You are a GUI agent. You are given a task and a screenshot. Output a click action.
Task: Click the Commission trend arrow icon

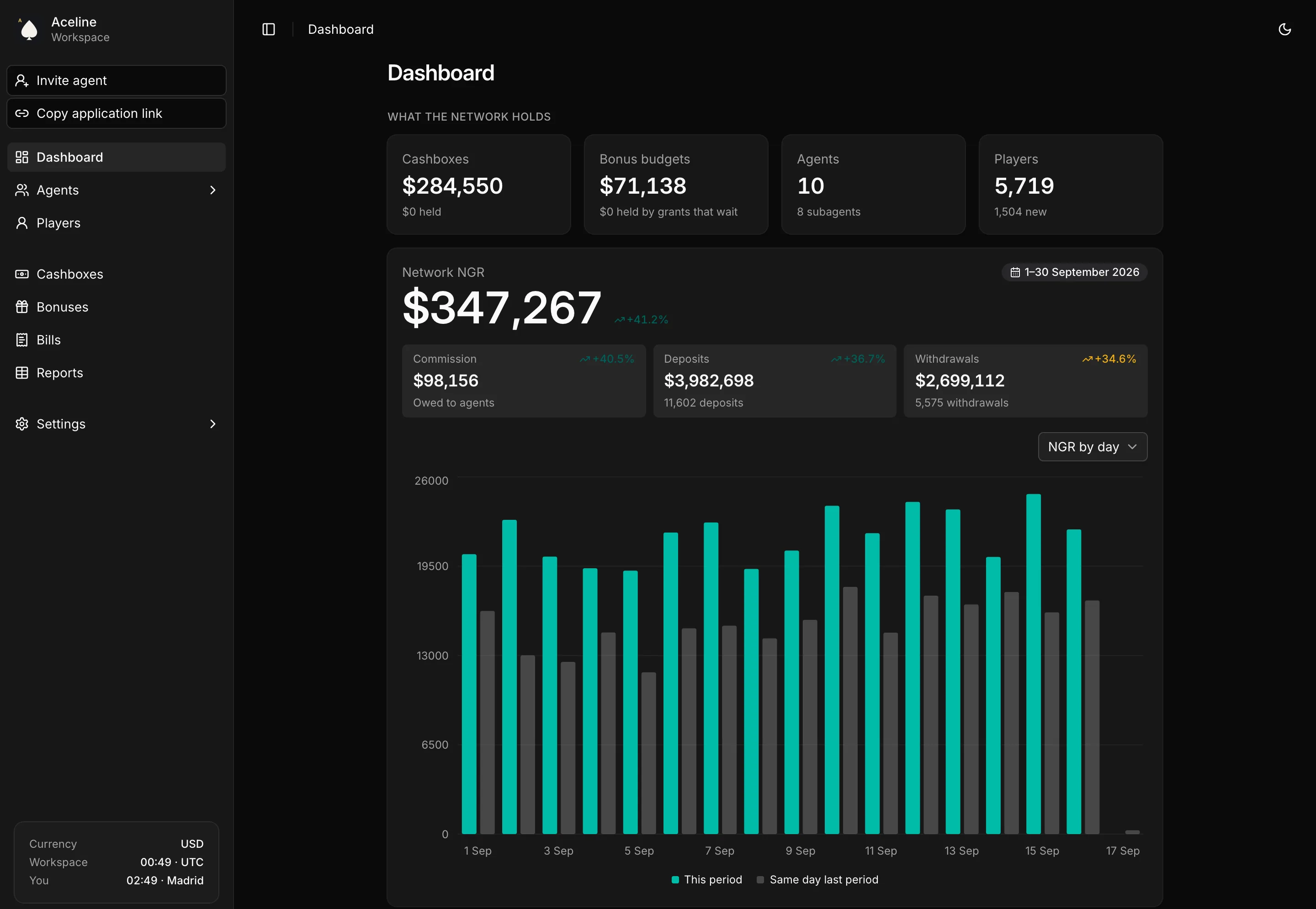584,359
